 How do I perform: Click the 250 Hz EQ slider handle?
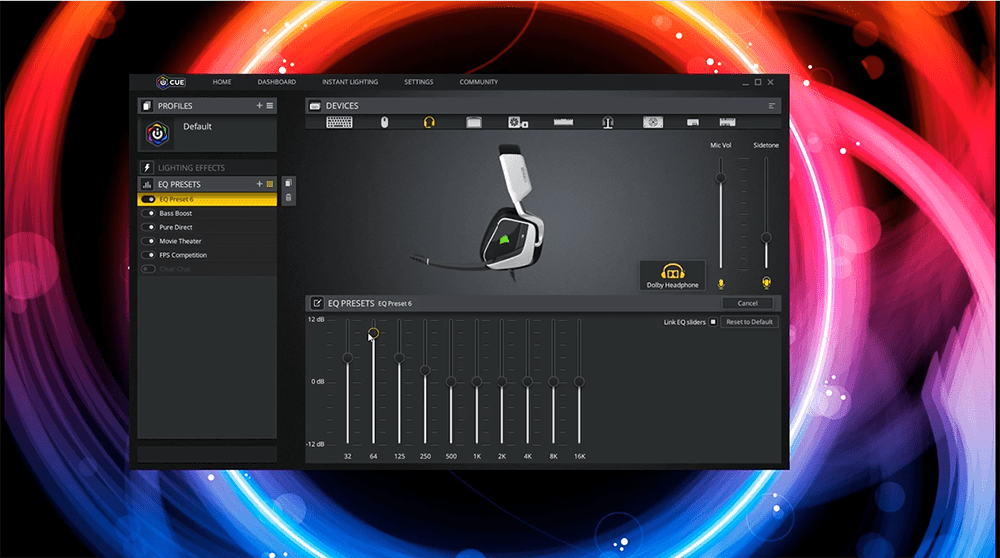tap(425, 370)
